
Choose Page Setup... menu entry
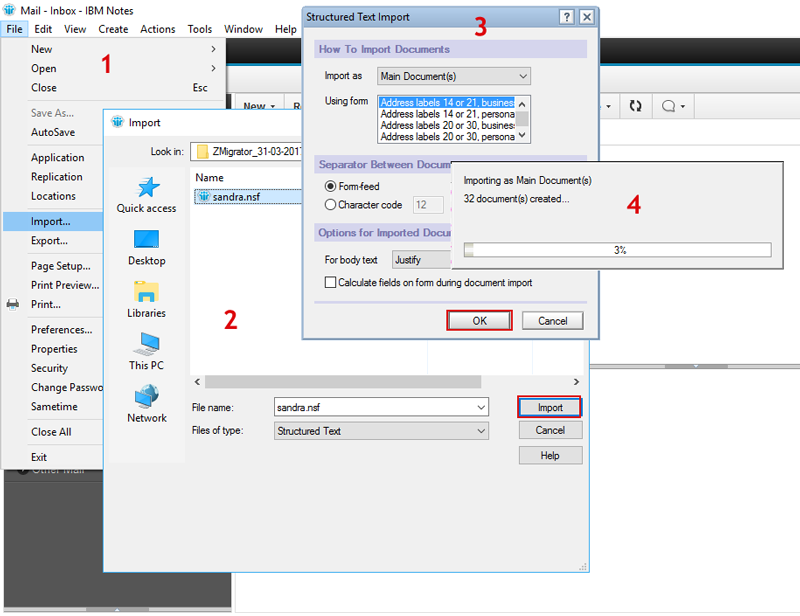pyautogui.click(x=53, y=266)
